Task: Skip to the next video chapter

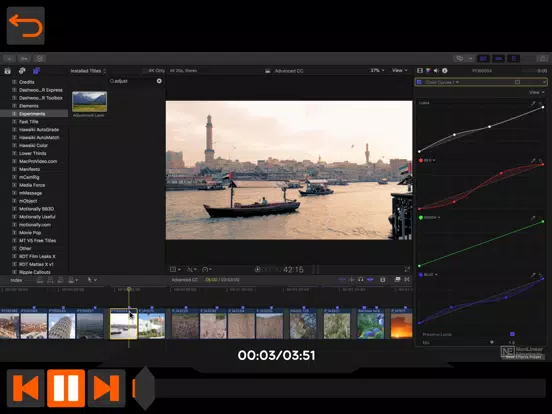Action: (107, 388)
